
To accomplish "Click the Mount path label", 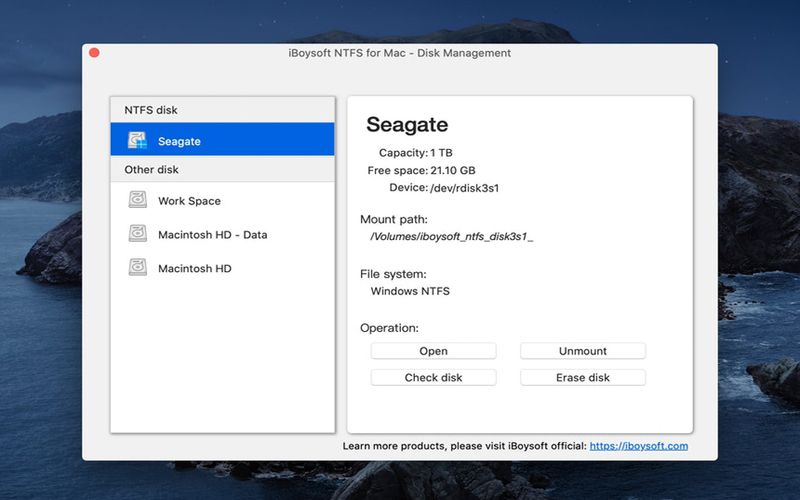I will click(394, 219).
